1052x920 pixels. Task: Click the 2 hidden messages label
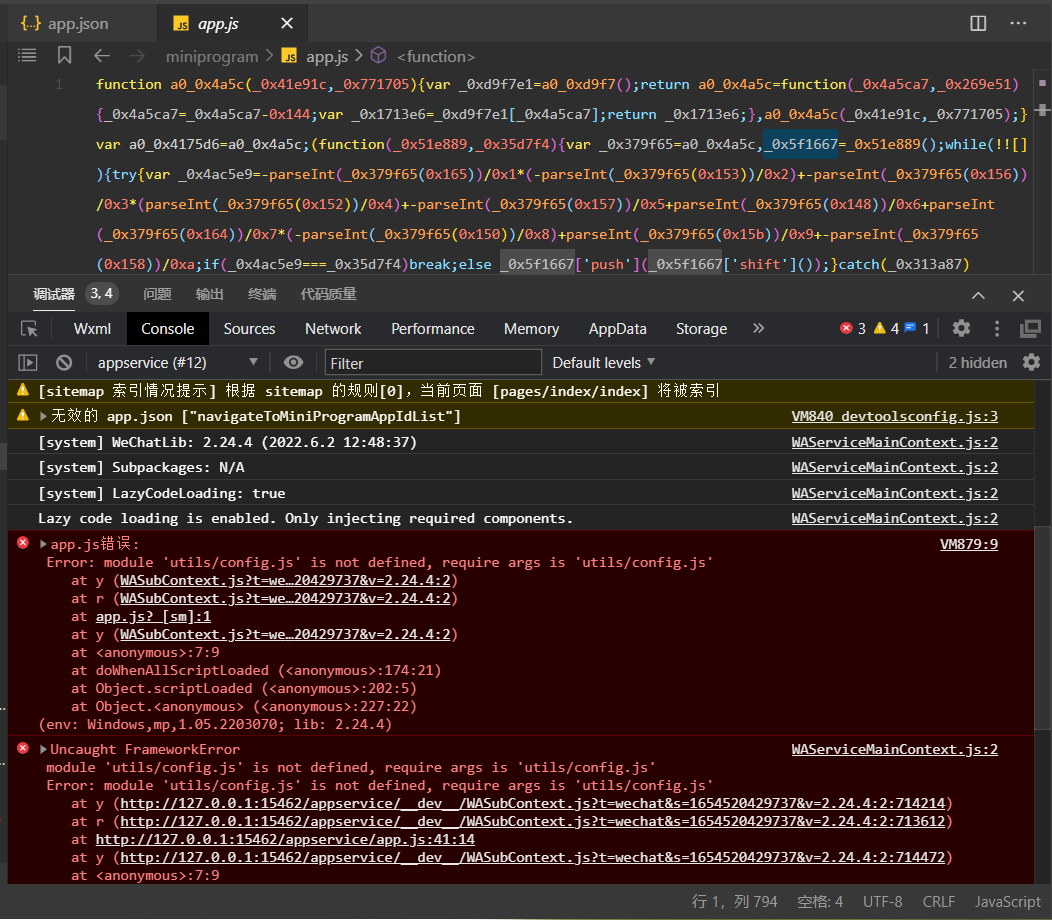978,363
